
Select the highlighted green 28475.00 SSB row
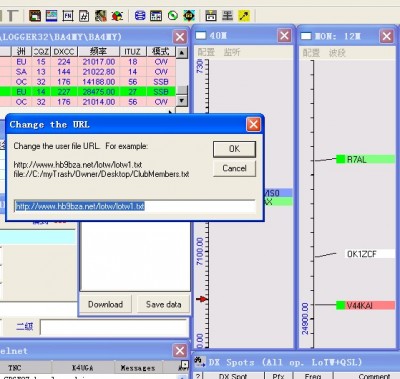tap(88, 92)
